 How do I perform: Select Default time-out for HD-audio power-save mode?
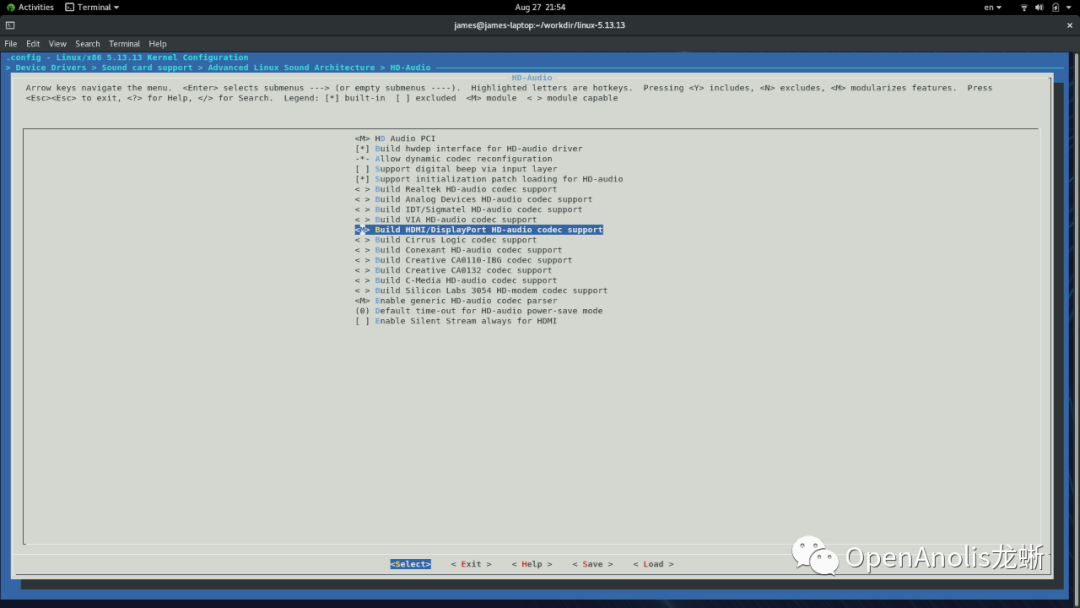479,311
